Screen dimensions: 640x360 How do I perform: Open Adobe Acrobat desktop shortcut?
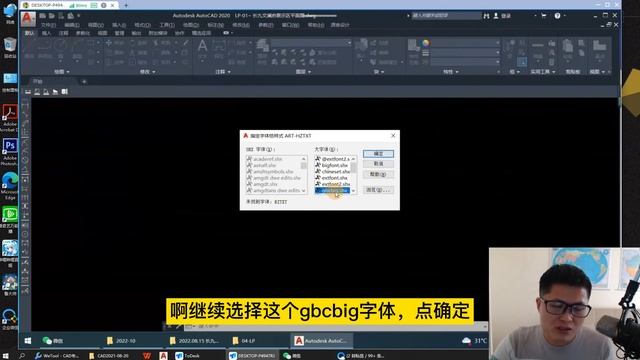[x=9, y=118]
